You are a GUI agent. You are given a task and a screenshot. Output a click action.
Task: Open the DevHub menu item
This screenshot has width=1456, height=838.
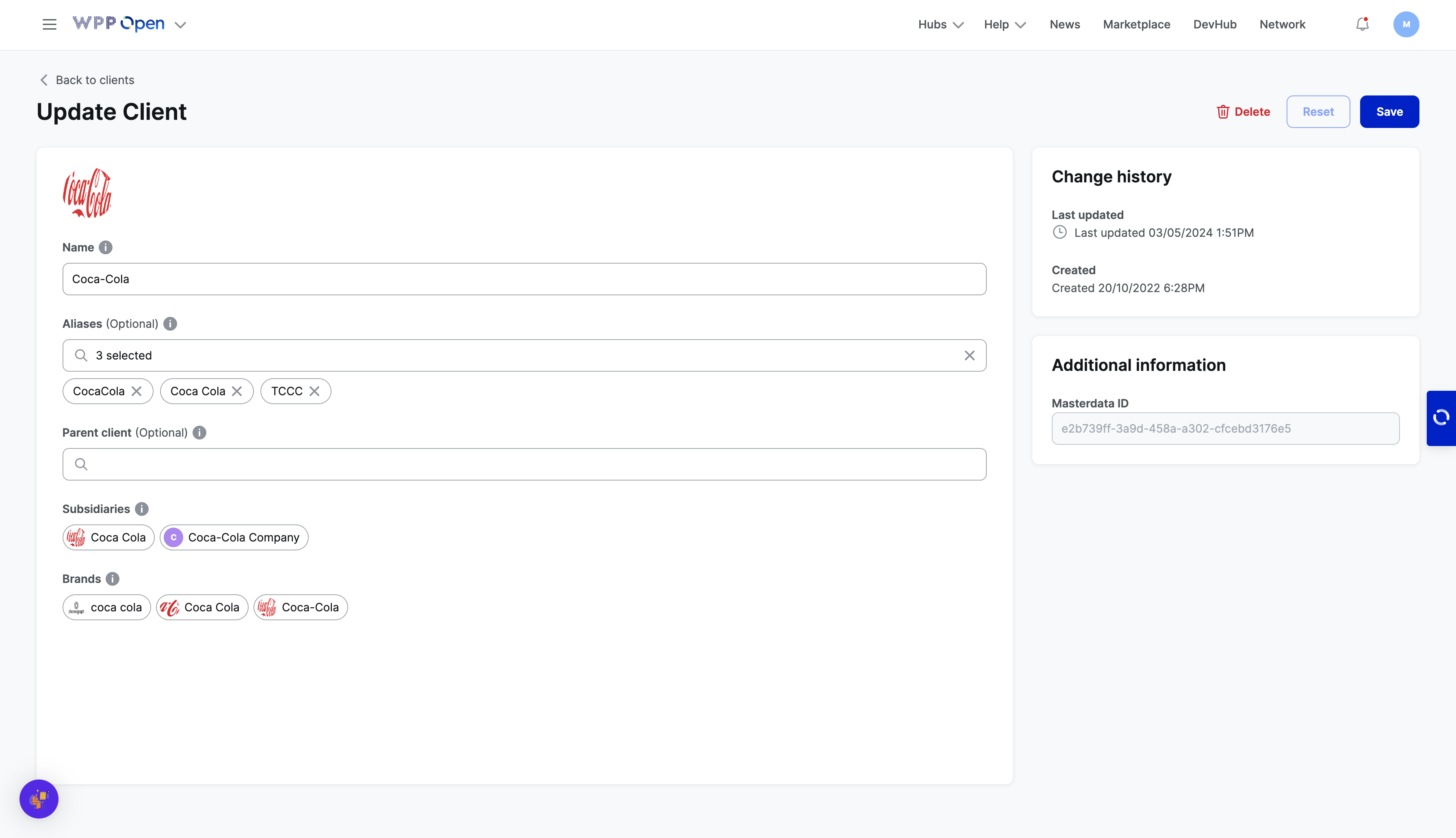[x=1214, y=25]
